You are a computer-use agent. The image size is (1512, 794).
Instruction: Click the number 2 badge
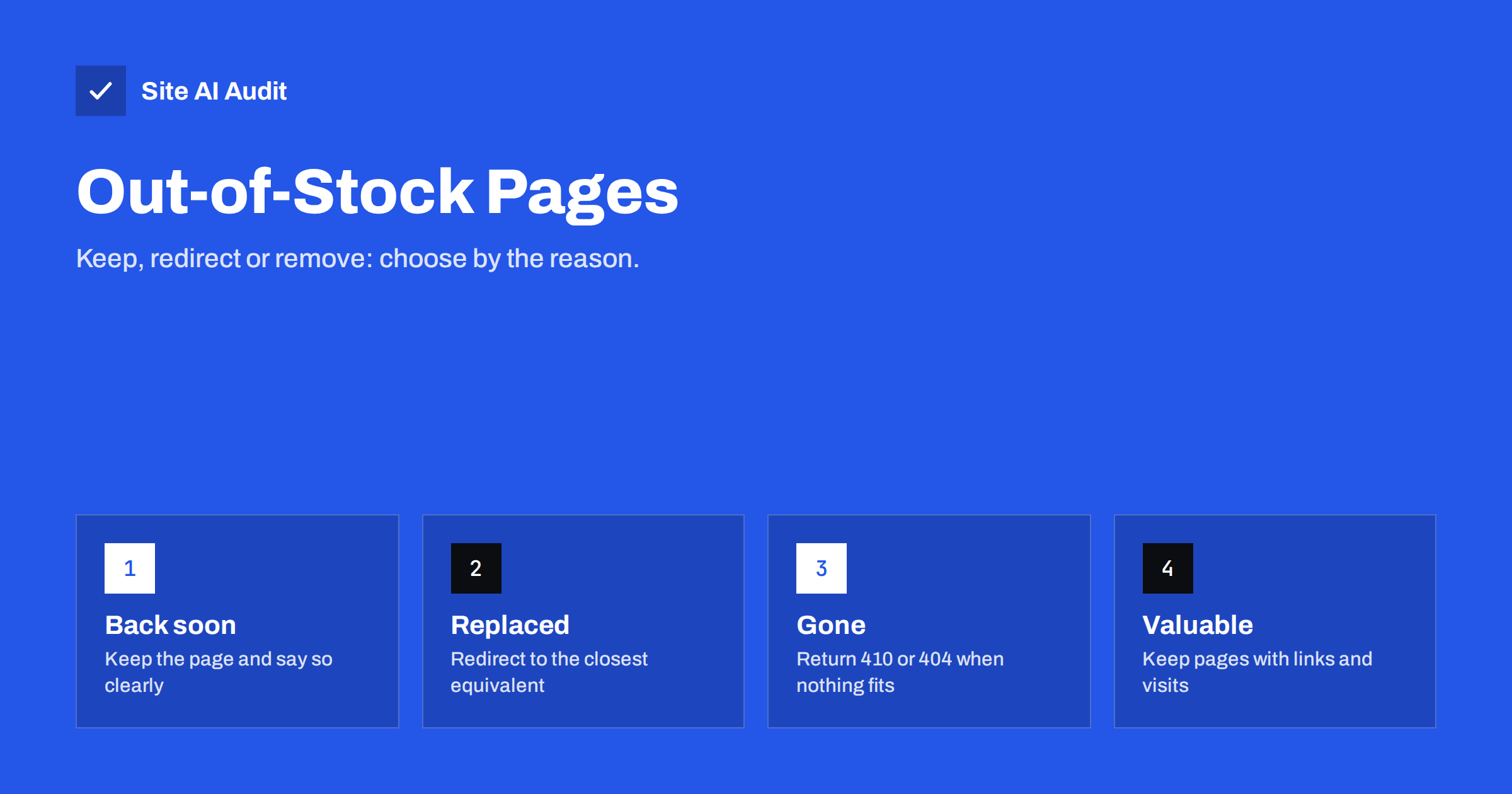[x=476, y=568]
